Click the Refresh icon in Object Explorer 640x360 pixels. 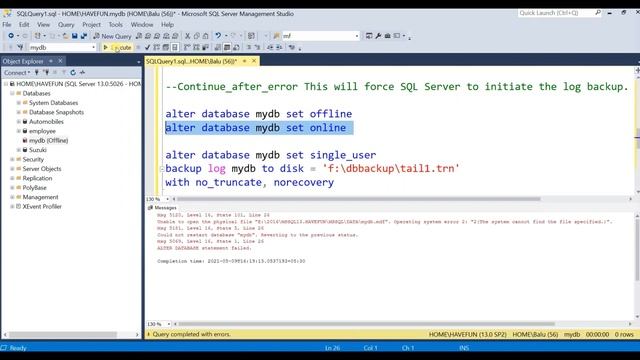tap(73, 72)
